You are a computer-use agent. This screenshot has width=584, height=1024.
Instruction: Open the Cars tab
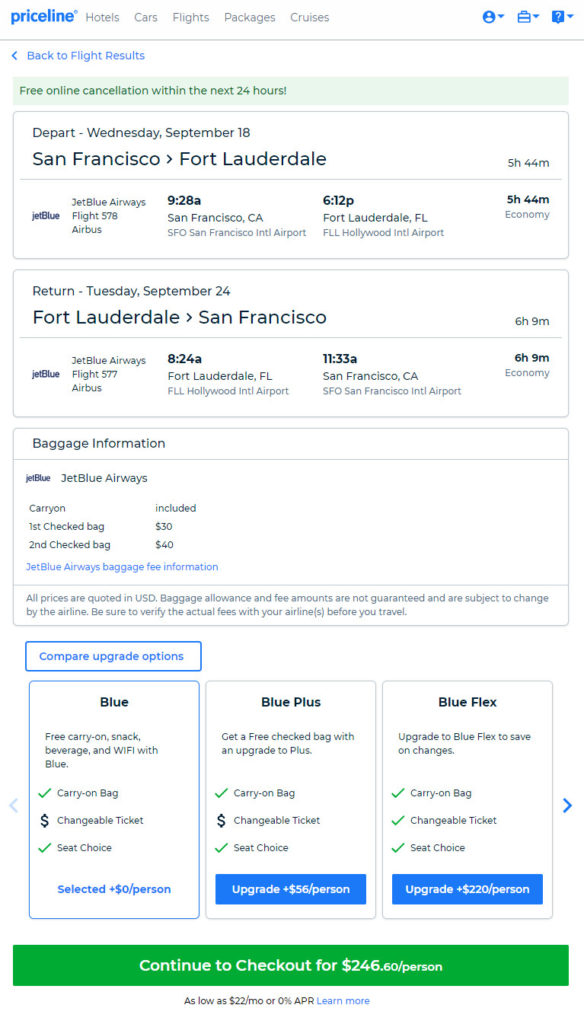click(146, 18)
